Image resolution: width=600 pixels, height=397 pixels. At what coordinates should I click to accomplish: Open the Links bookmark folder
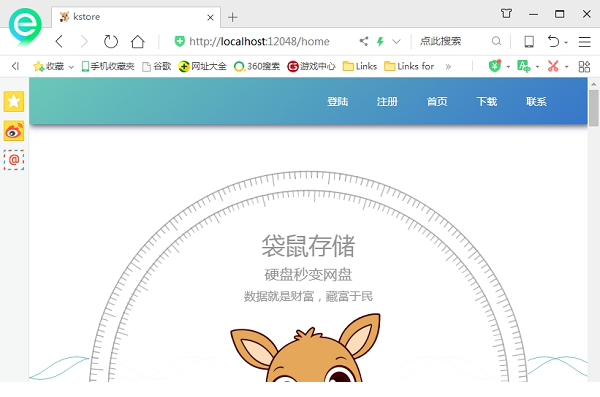coord(360,66)
